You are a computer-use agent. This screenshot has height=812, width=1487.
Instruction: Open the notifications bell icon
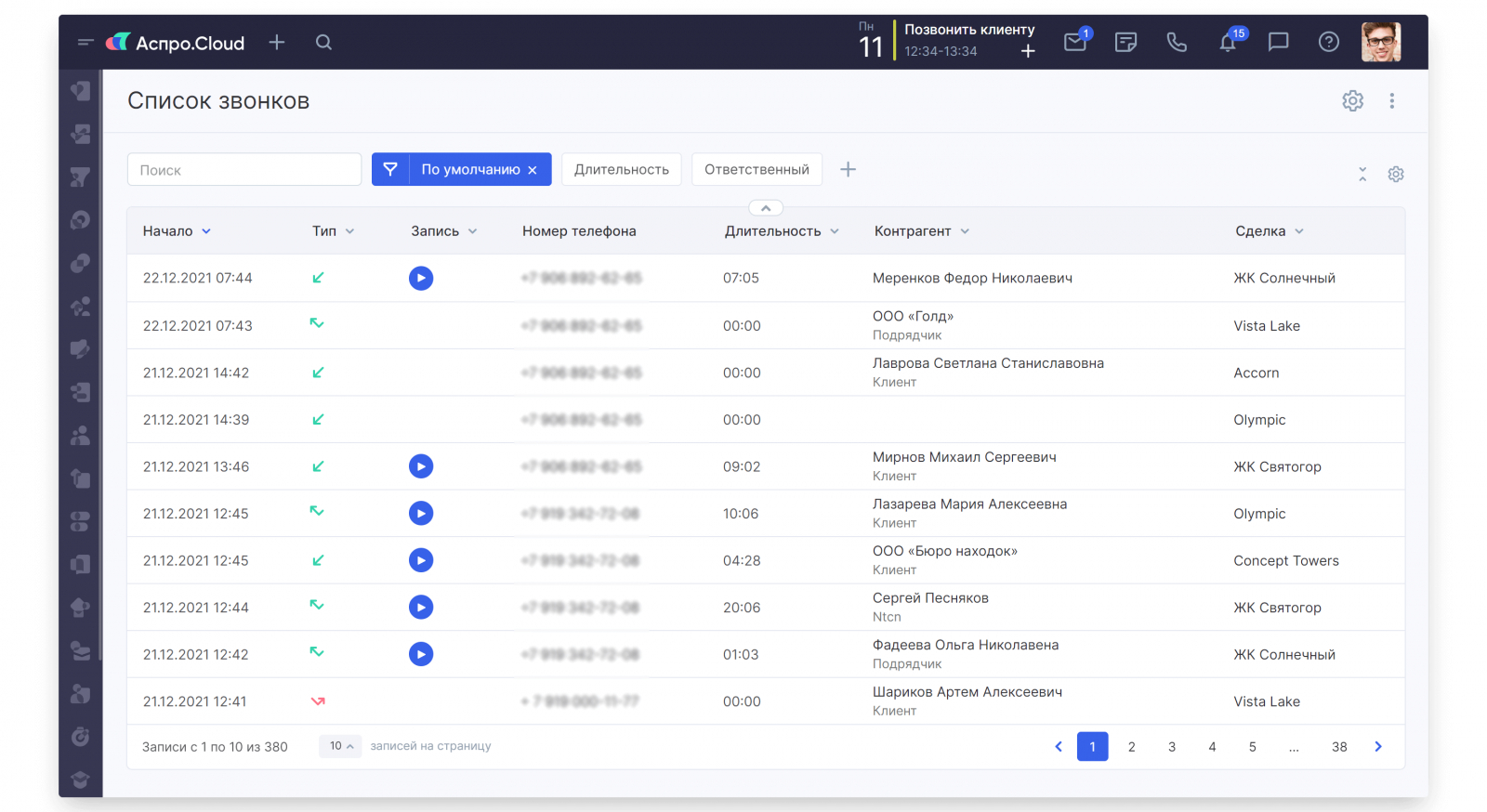pos(1228,42)
